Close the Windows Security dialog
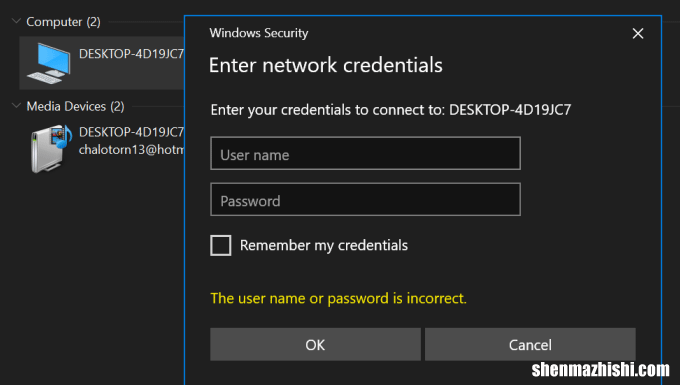Screen dimensions: 680x385 (x=638, y=33)
